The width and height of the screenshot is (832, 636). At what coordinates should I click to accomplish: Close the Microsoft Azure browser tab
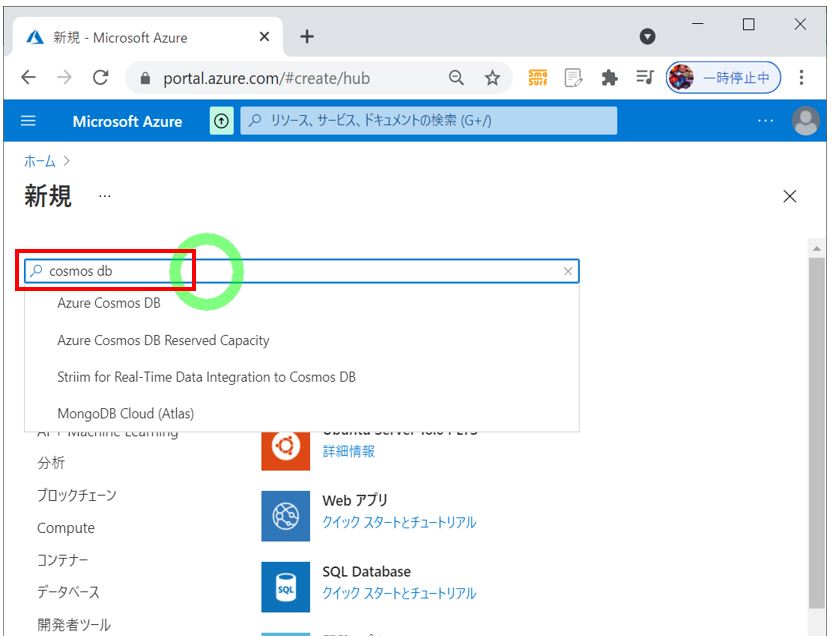click(264, 37)
